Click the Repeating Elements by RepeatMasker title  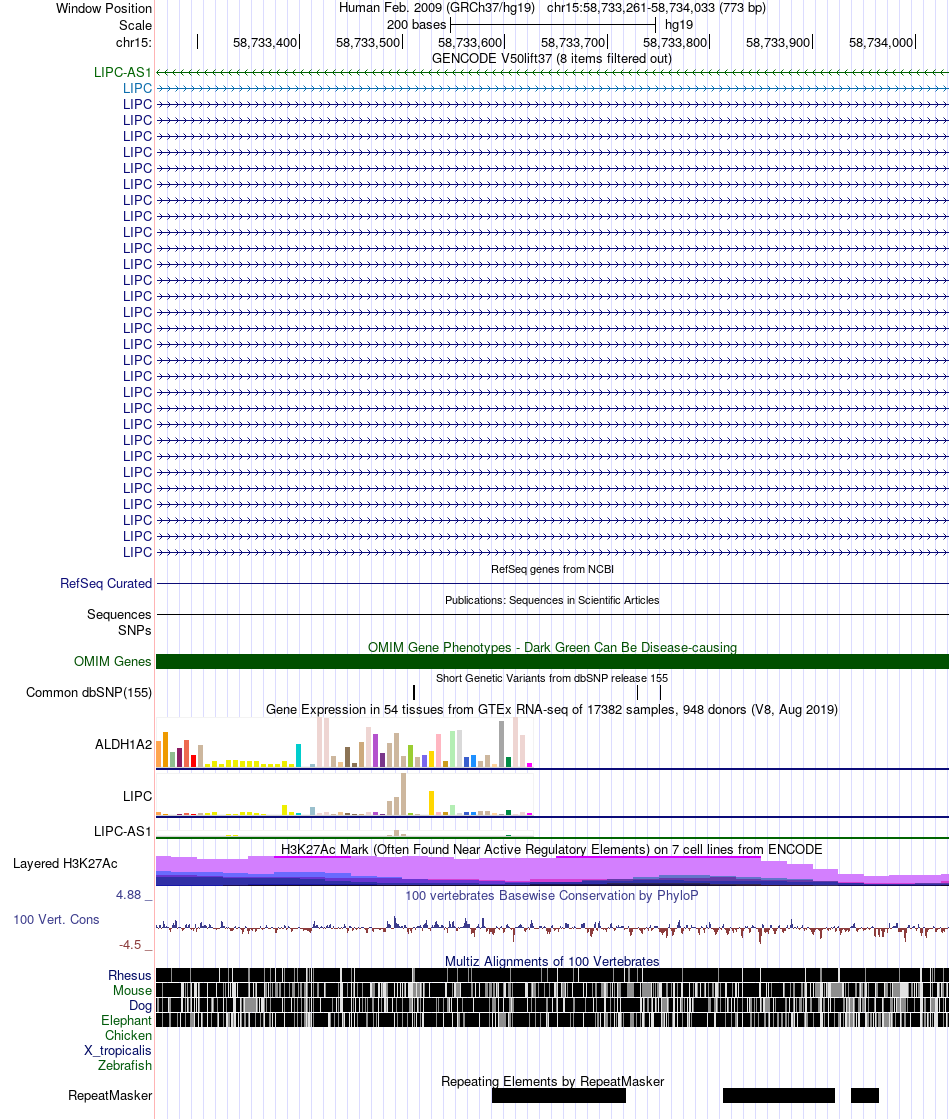click(552, 1081)
